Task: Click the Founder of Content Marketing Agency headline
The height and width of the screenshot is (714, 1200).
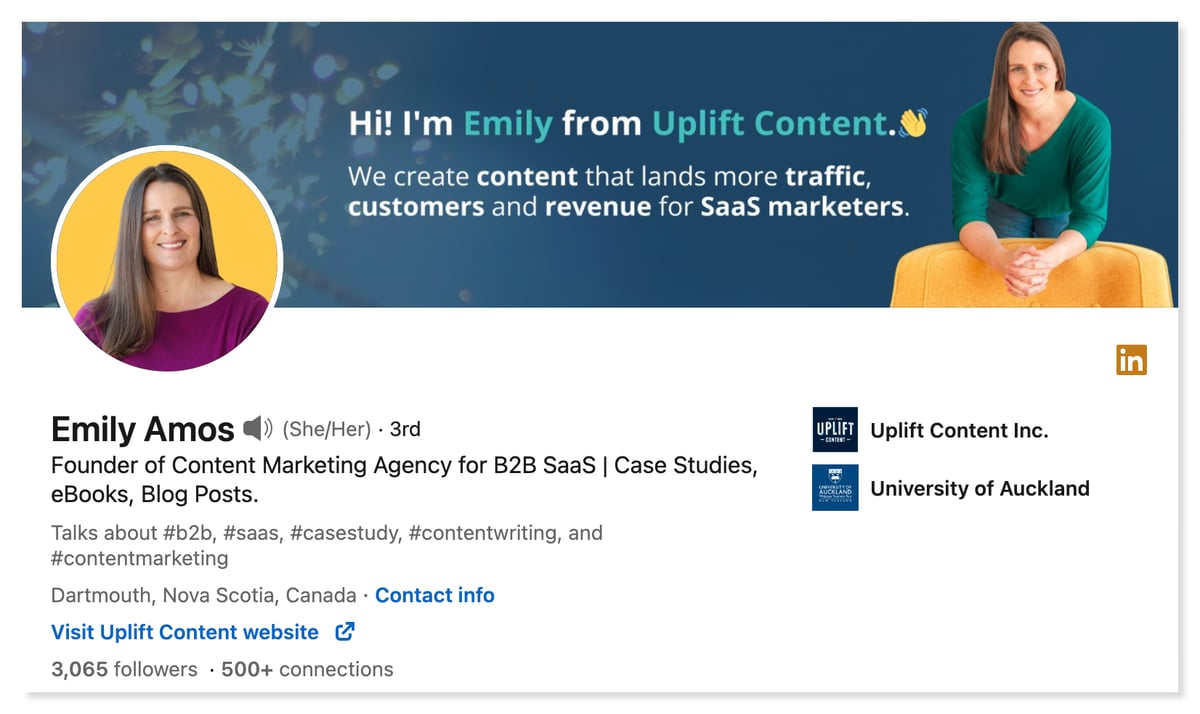Action: (x=404, y=479)
